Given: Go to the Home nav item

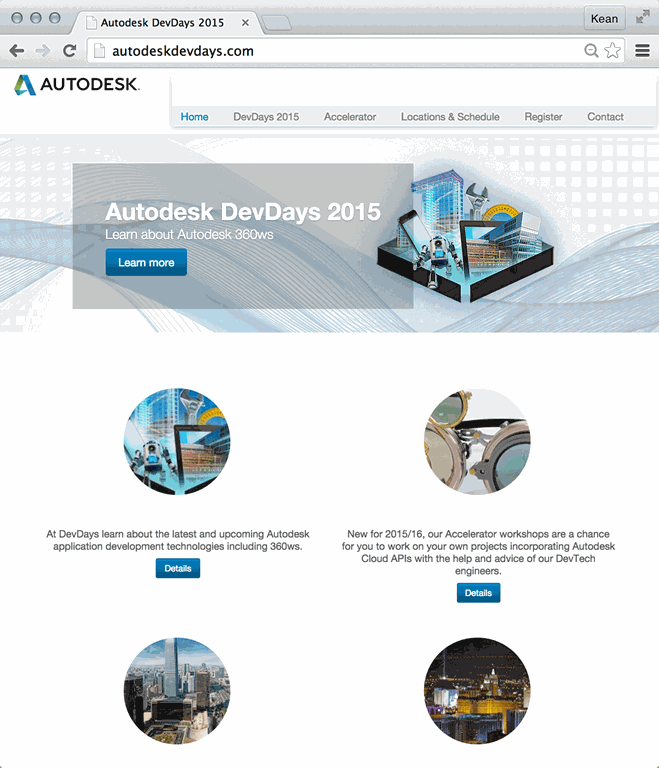Looking at the screenshot, I should click(194, 117).
